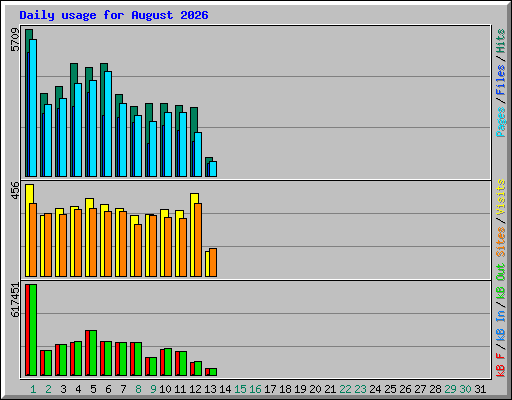Click the yellow visits bar for day 12
Image resolution: width=512 pixels, height=400 pixels.
tap(193, 235)
